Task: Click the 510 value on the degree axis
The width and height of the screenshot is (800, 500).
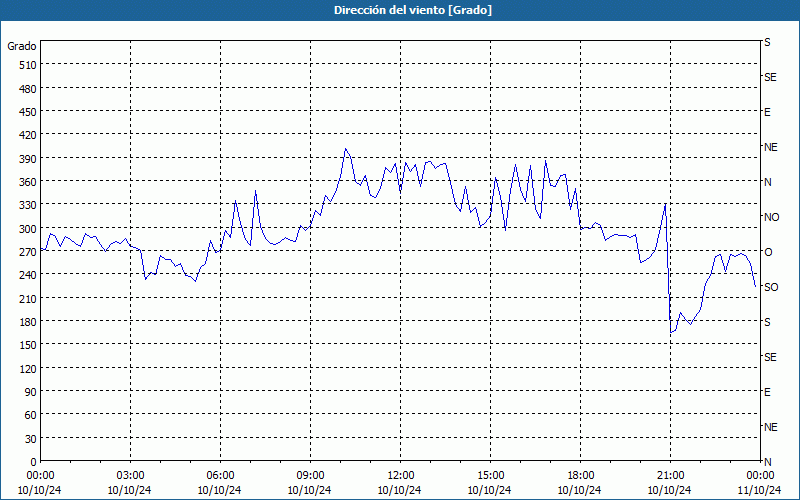Action: [28, 65]
